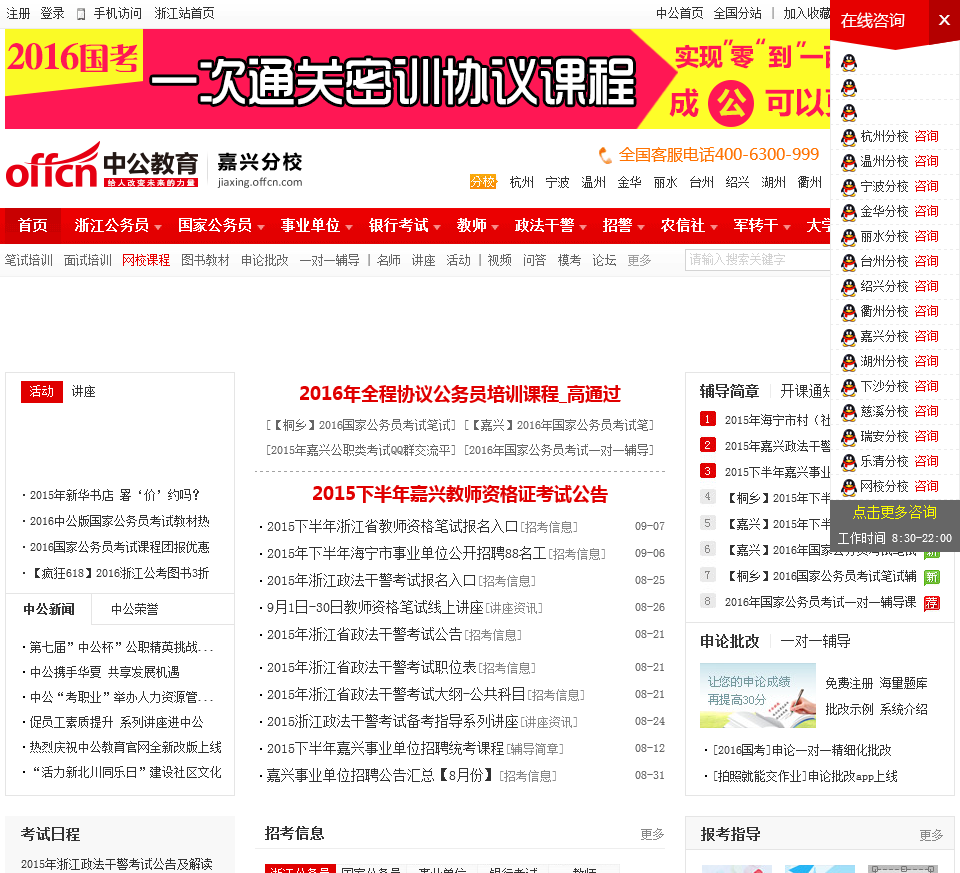Open 2015下半年嘉兴教师资格证考试公告 headline
Screen dimensions: 960x873
tap(460, 494)
